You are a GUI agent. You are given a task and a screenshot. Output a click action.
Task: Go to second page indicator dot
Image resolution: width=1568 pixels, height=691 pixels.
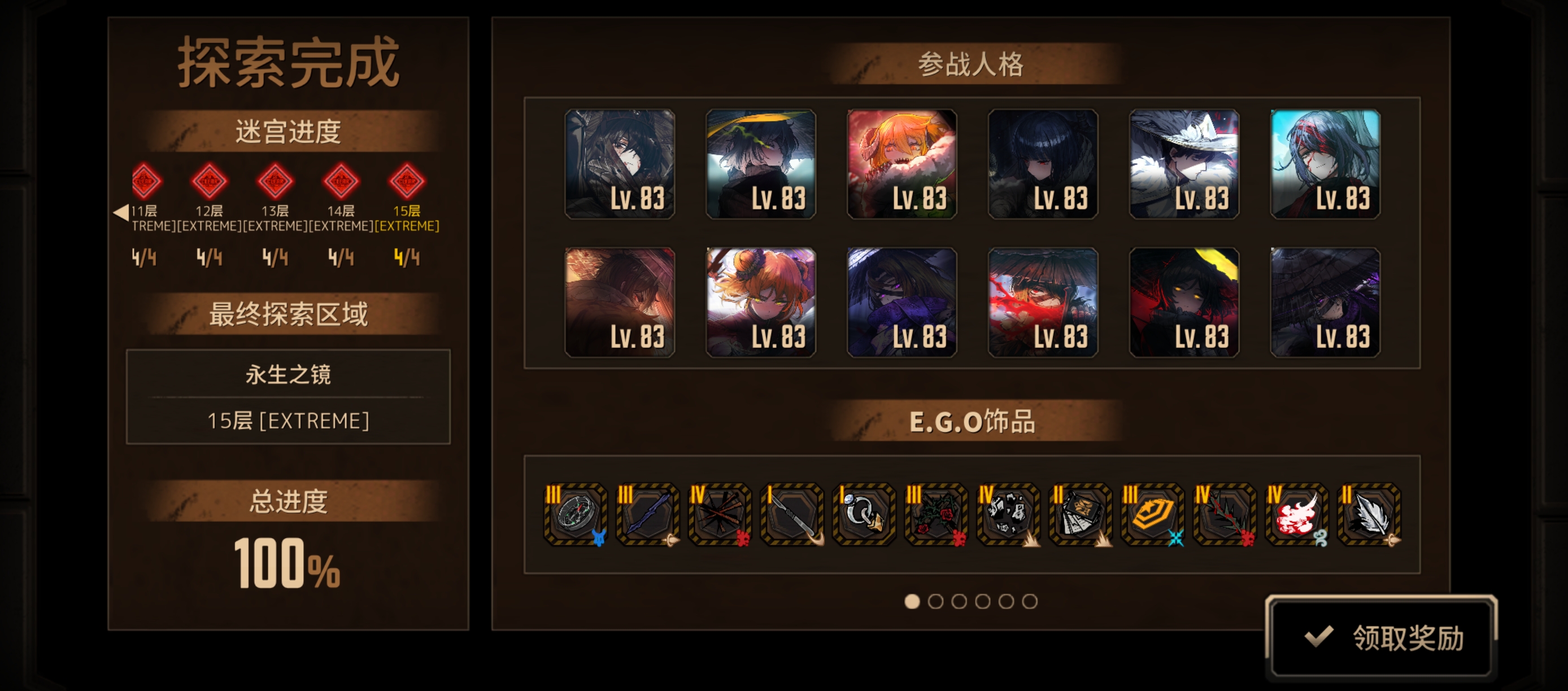[935, 601]
